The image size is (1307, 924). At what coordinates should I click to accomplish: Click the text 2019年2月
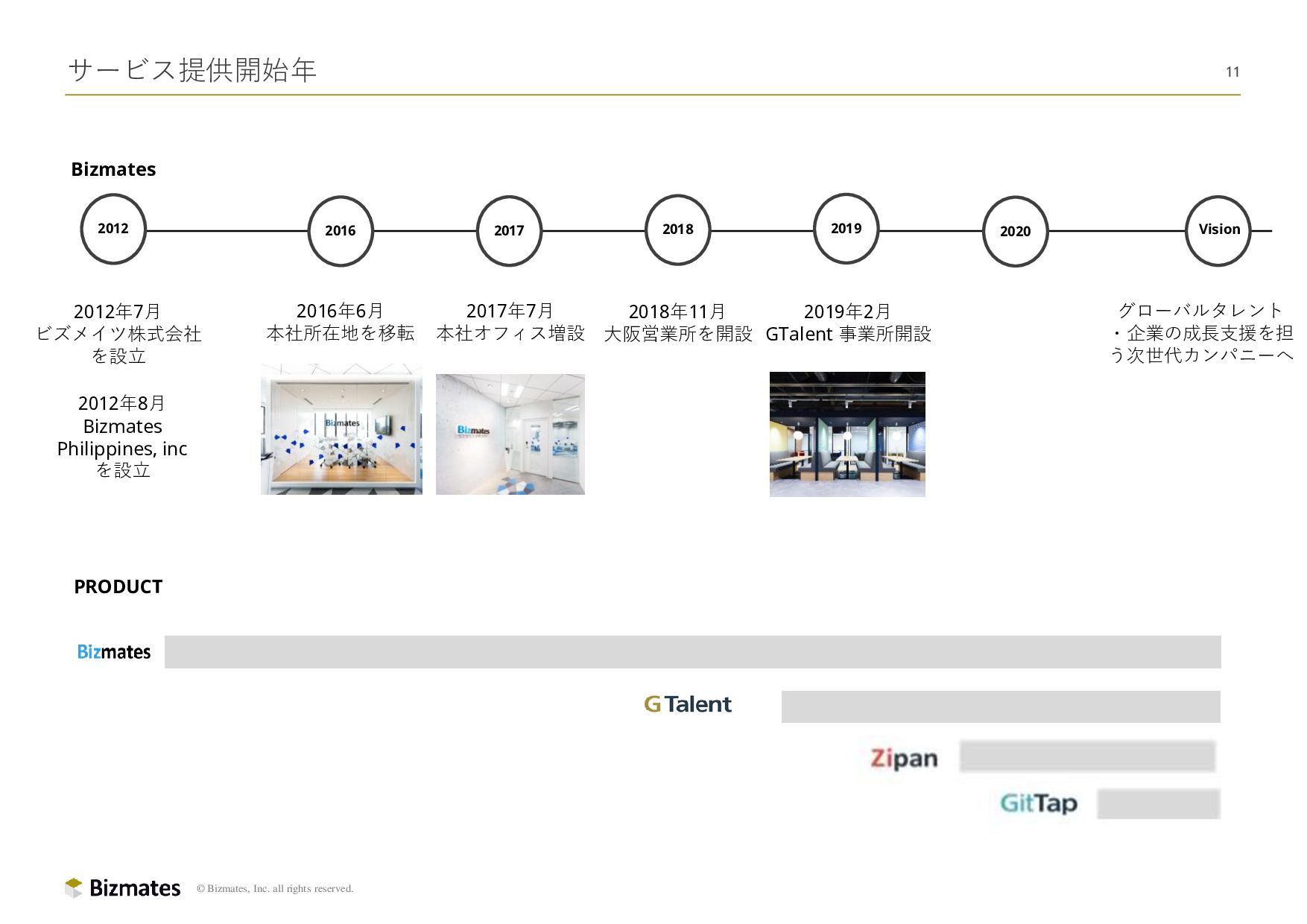coord(847,311)
